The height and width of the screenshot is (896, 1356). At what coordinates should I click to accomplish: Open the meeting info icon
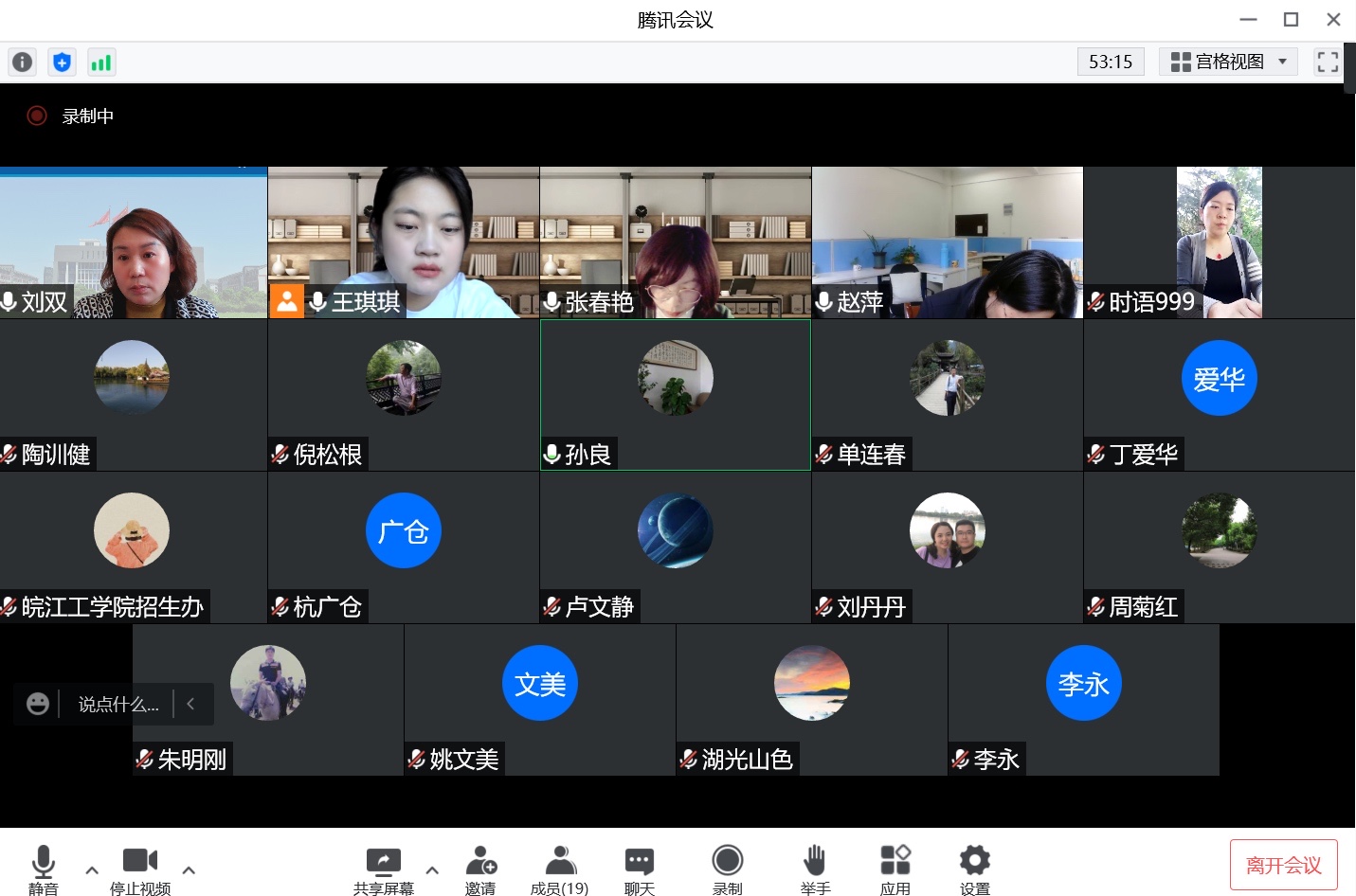point(22,63)
